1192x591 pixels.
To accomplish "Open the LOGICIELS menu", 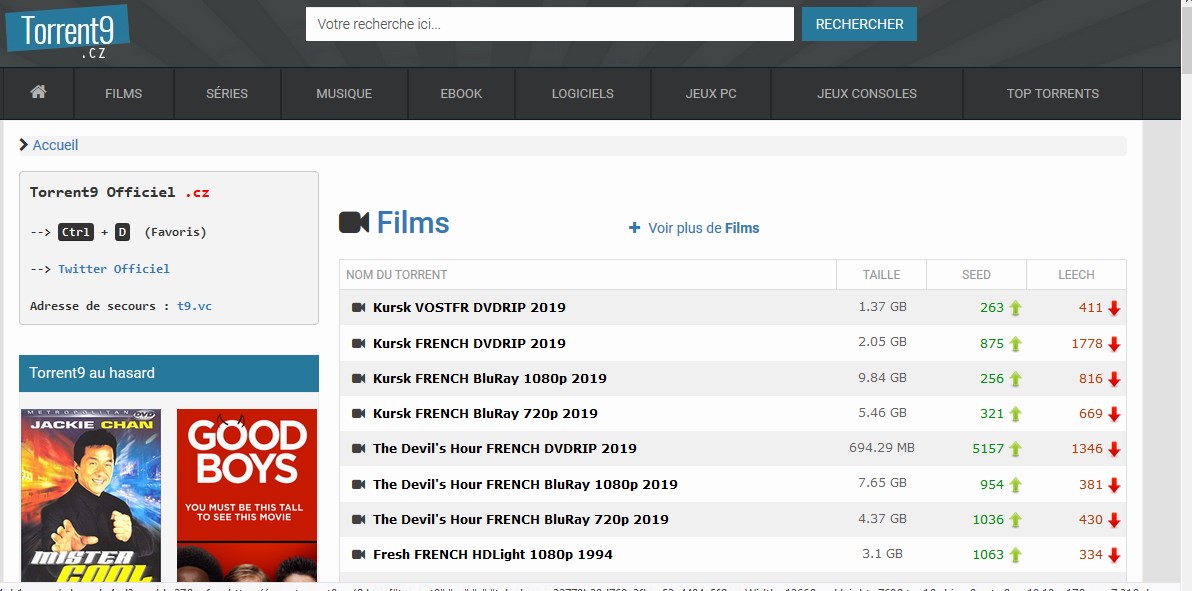I will coord(582,94).
